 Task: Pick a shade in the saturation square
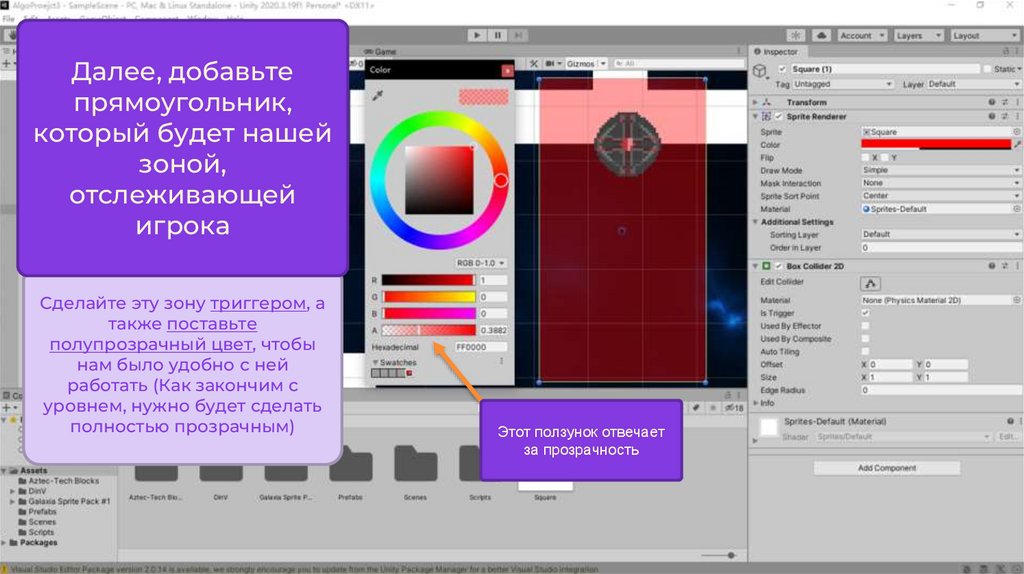coord(439,180)
